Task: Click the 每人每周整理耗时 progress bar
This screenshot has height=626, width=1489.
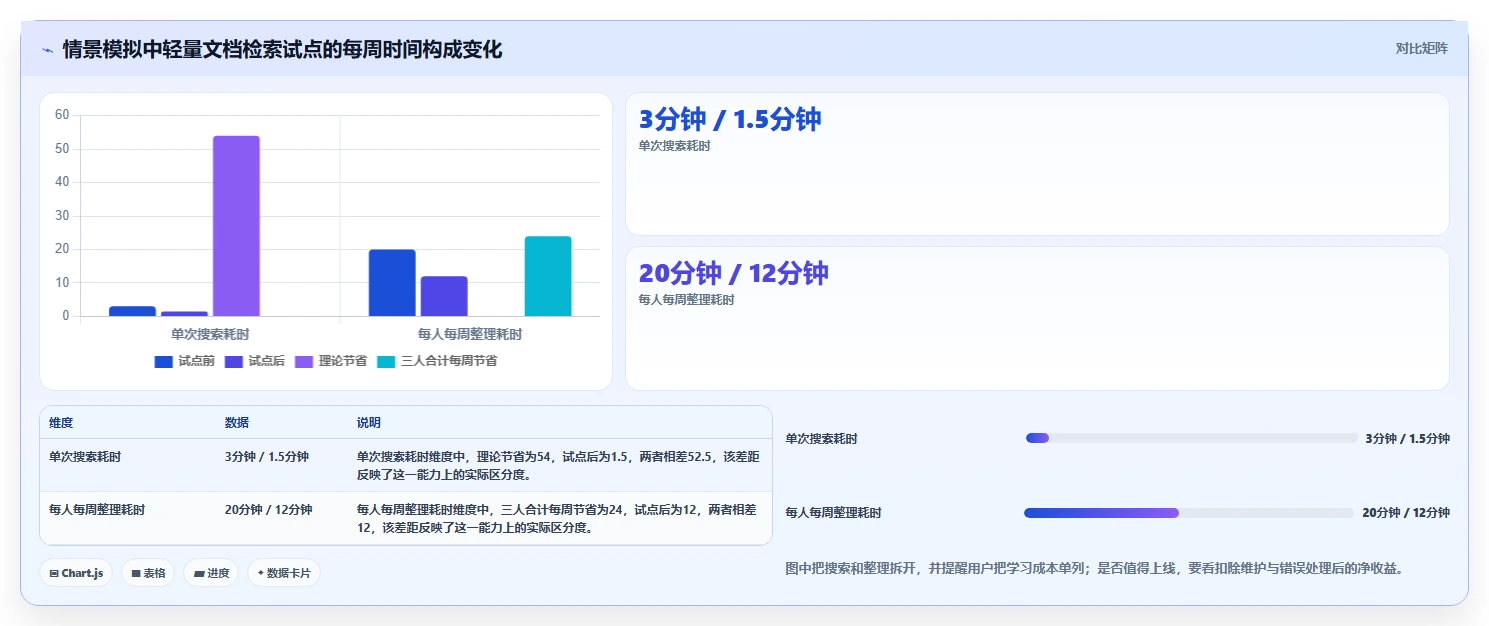Action: pyautogui.click(x=1190, y=513)
